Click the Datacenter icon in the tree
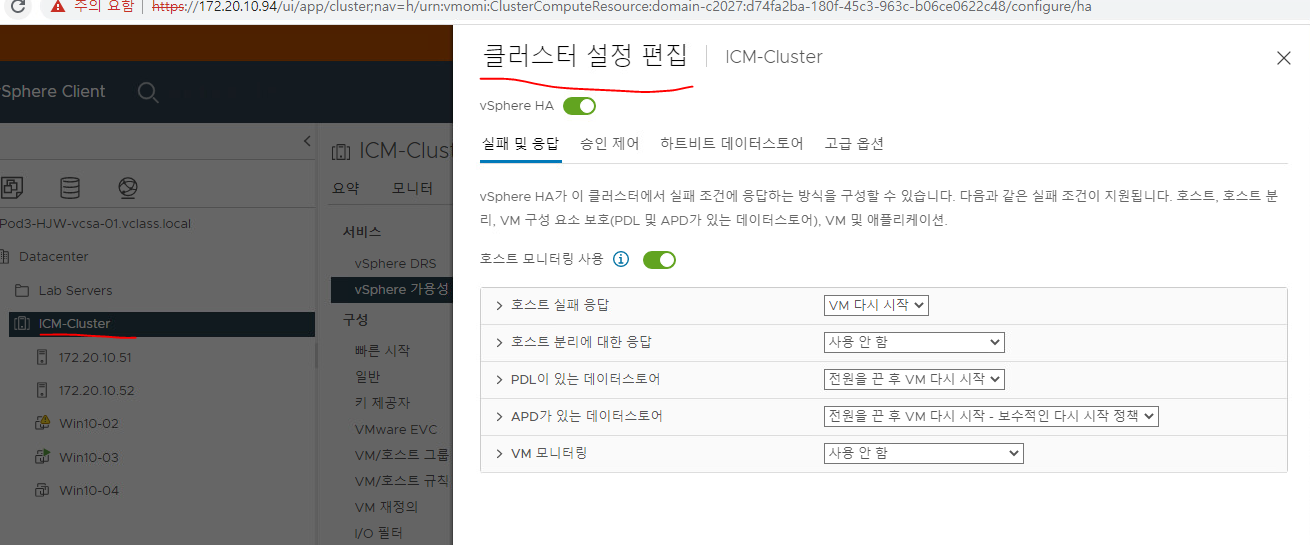This screenshot has height=545, width=1310. click(x=4, y=257)
